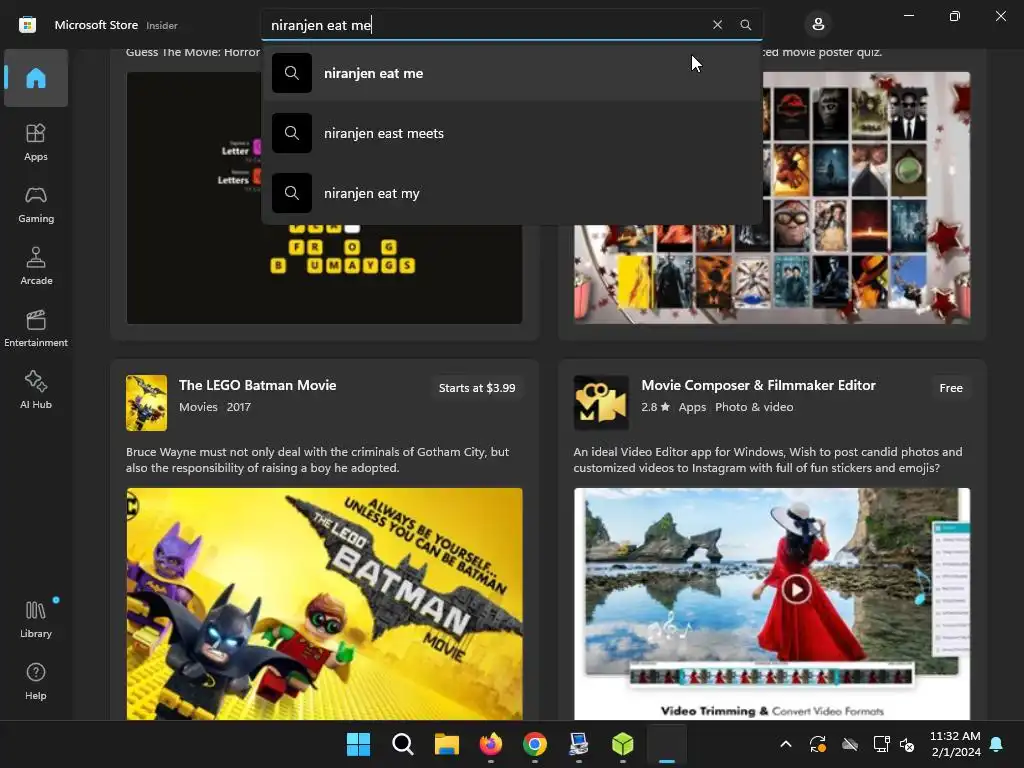Click the 'Photo & video' category label
Screen dimensions: 1024x768
coord(754,407)
